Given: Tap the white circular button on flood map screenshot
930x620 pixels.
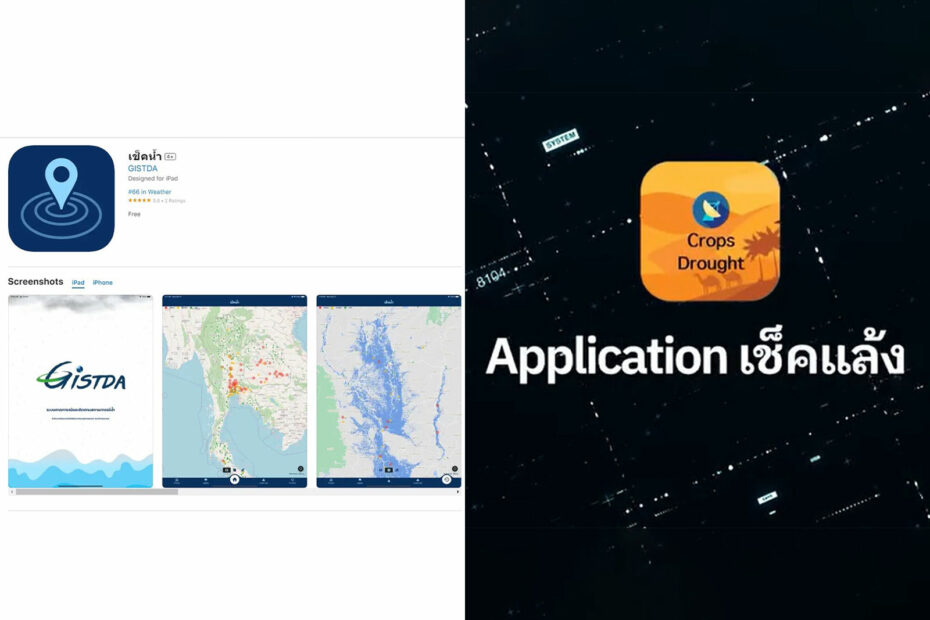Looking at the screenshot, I should (447, 479).
